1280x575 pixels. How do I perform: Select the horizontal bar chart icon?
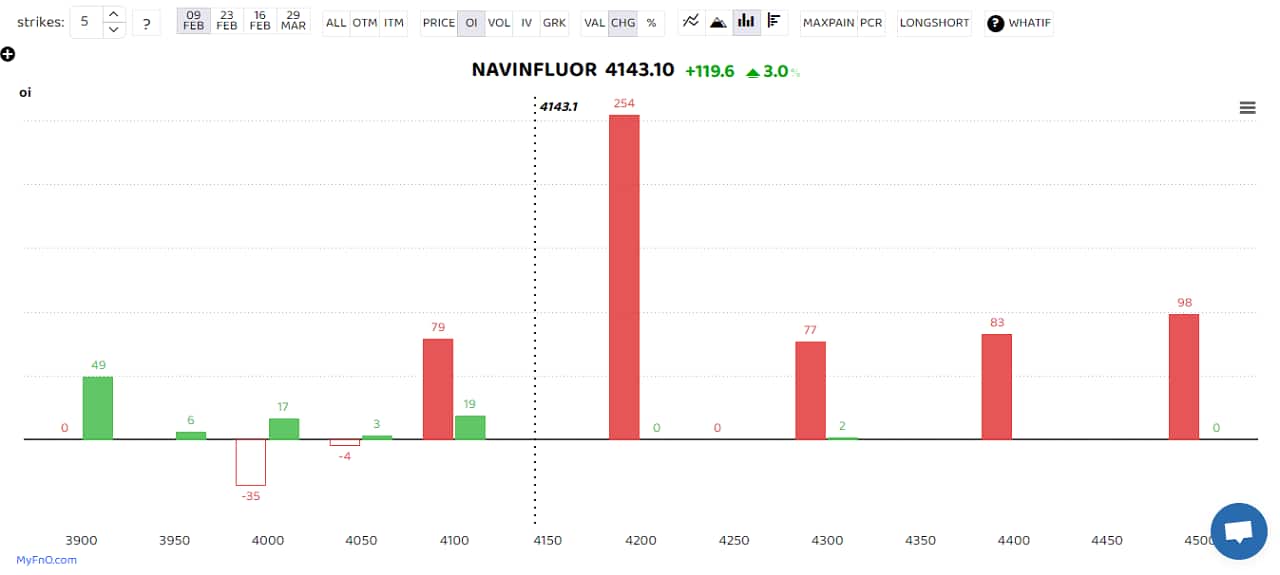[x=774, y=22]
